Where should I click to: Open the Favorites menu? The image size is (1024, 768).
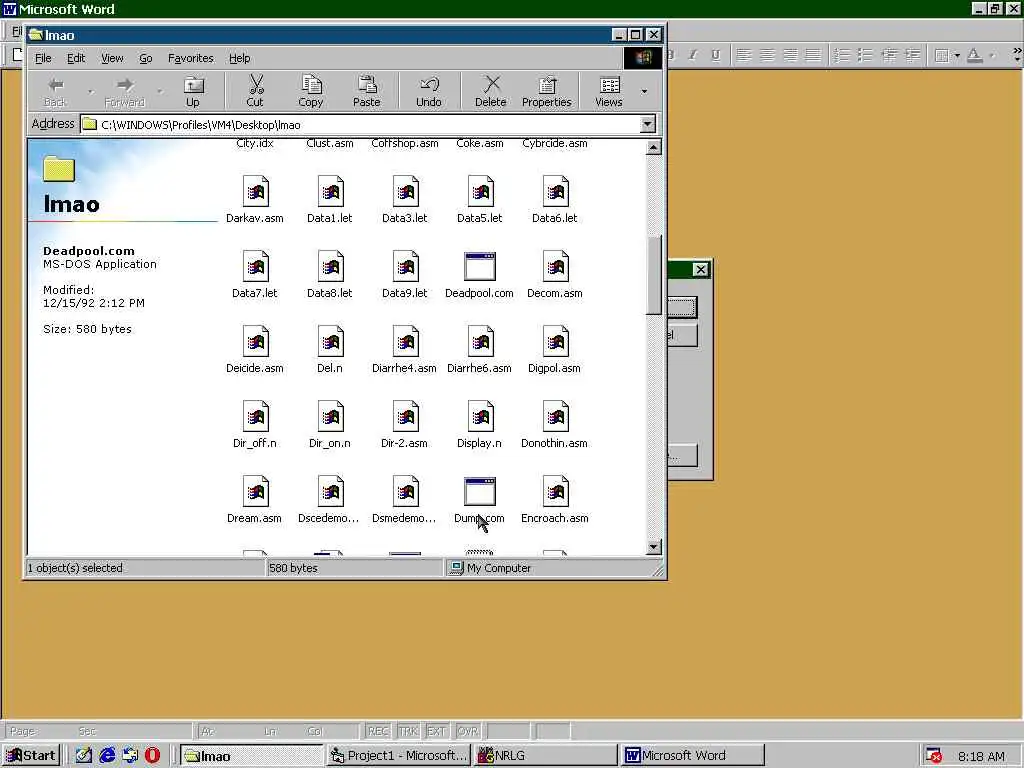point(191,58)
